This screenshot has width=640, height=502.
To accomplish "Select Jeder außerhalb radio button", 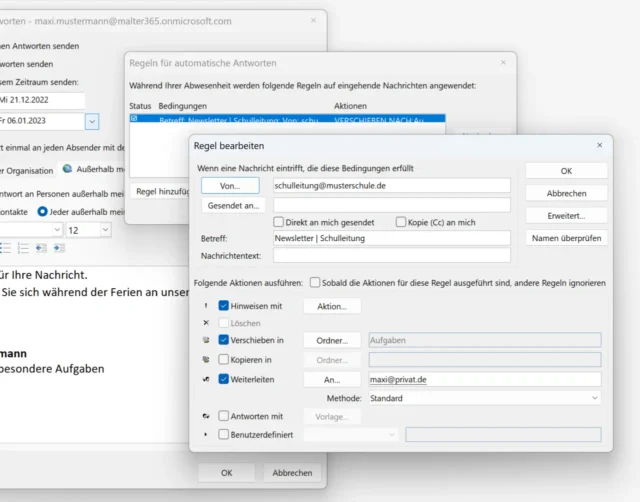I will pyautogui.click(x=42, y=211).
